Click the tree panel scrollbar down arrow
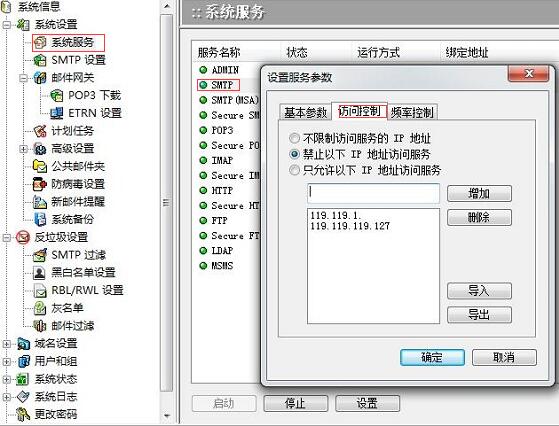The height and width of the screenshot is (426, 559). [166, 415]
